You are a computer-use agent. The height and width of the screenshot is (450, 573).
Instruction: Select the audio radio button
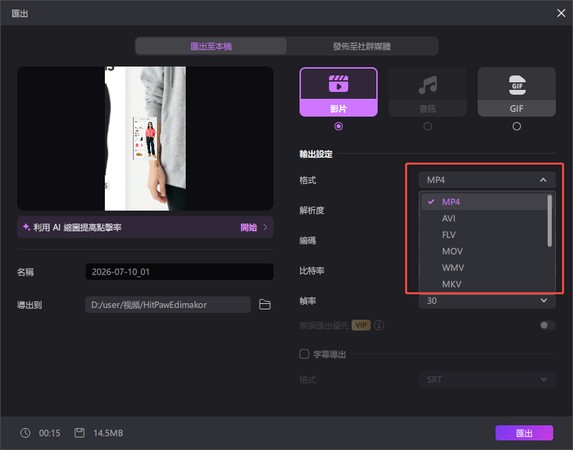point(428,126)
